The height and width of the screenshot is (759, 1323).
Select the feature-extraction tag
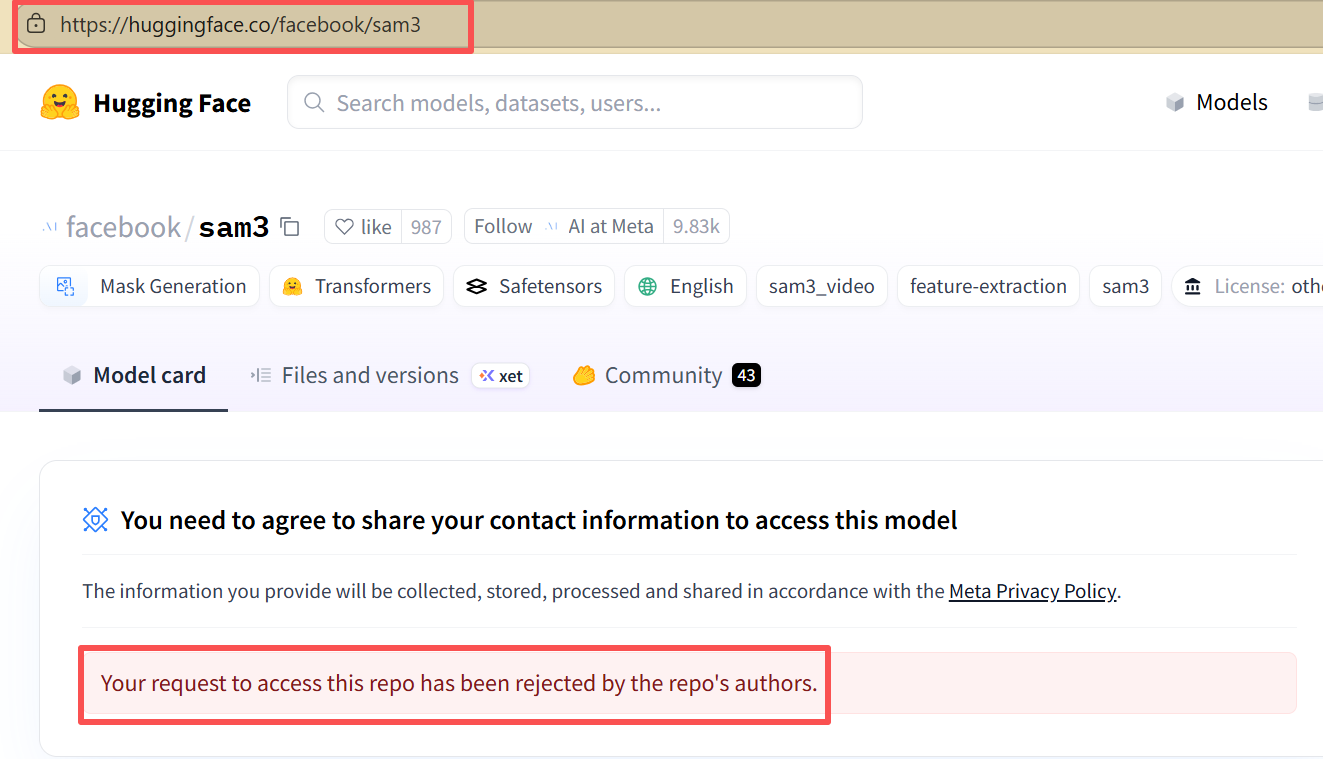988,287
